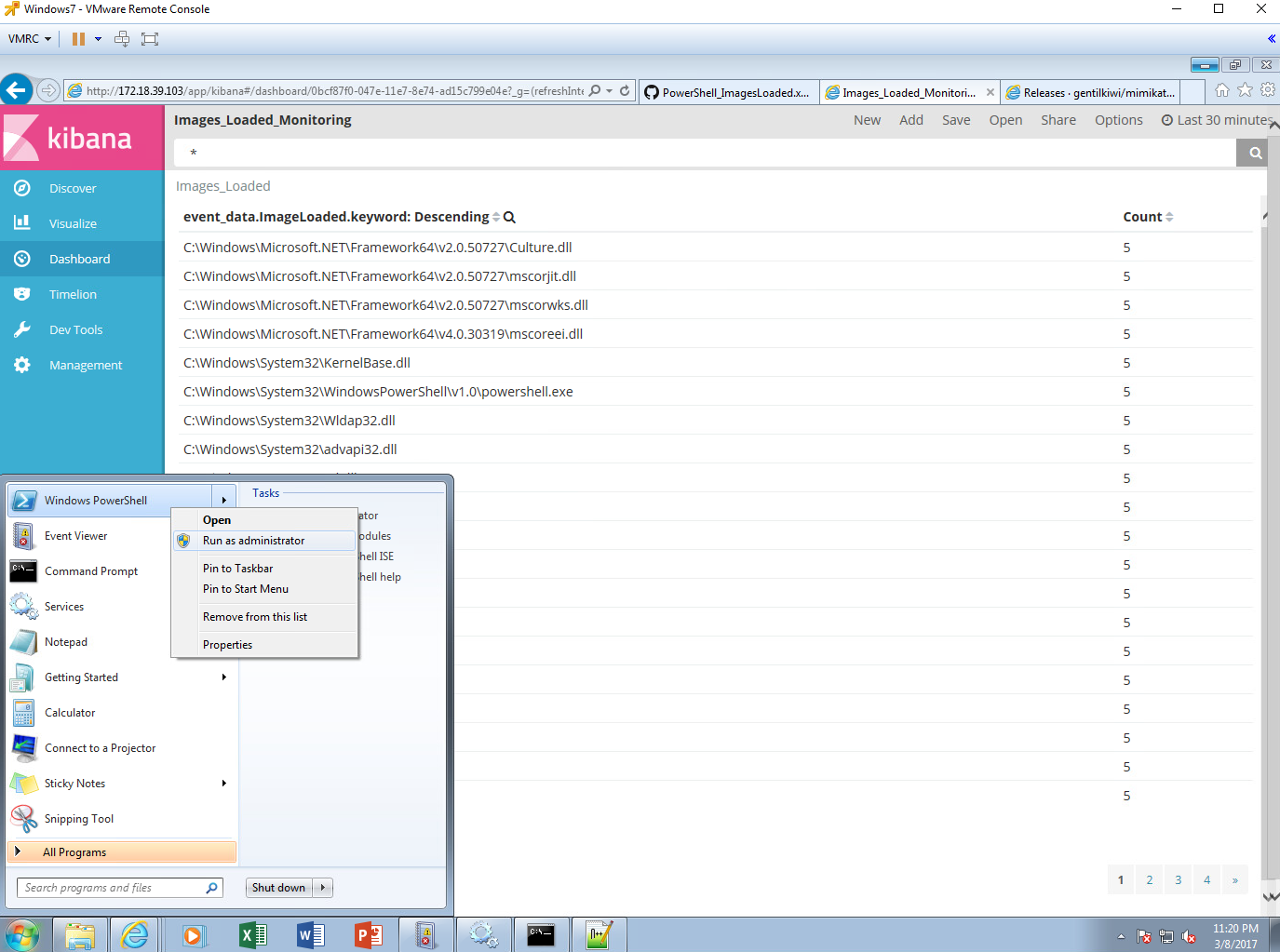Select Open in the PowerShell context menu

(265, 520)
